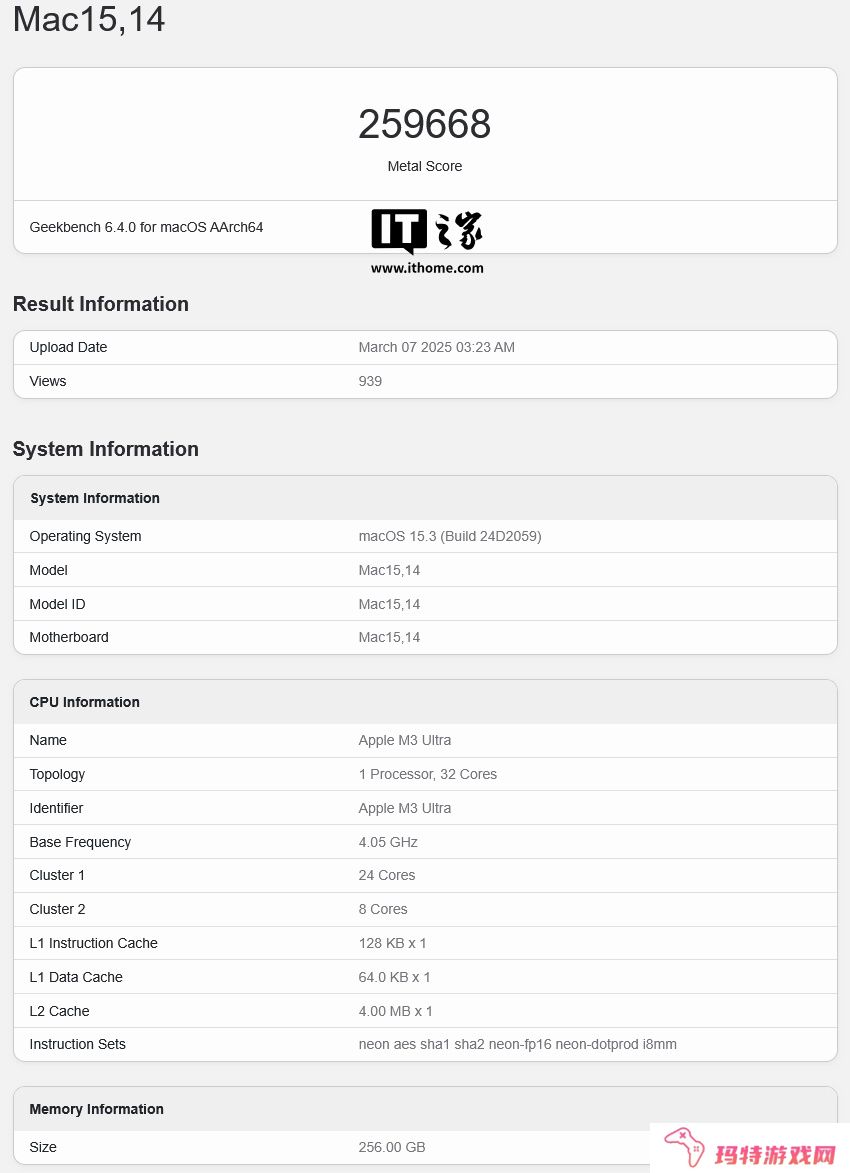
Task: Select the "24 Cores" value
Action: (387, 875)
